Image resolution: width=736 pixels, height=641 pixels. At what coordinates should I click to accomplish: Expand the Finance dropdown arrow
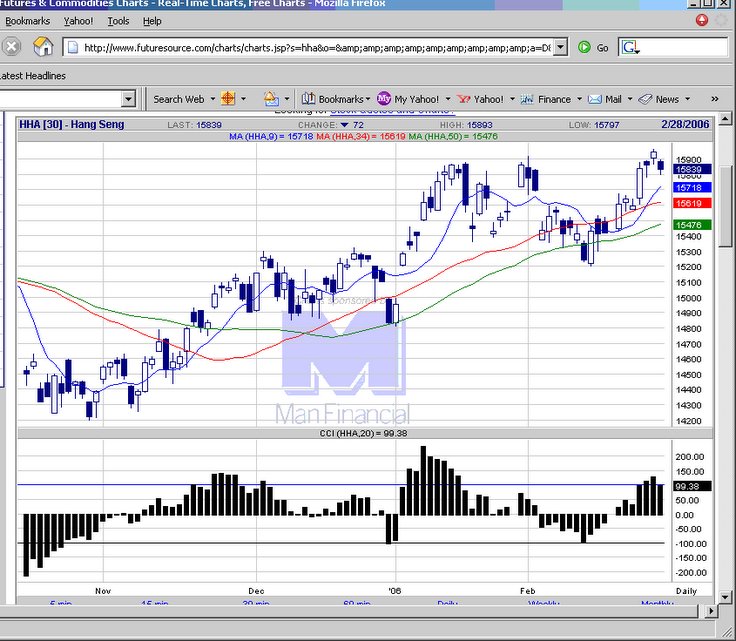point(579,99)
